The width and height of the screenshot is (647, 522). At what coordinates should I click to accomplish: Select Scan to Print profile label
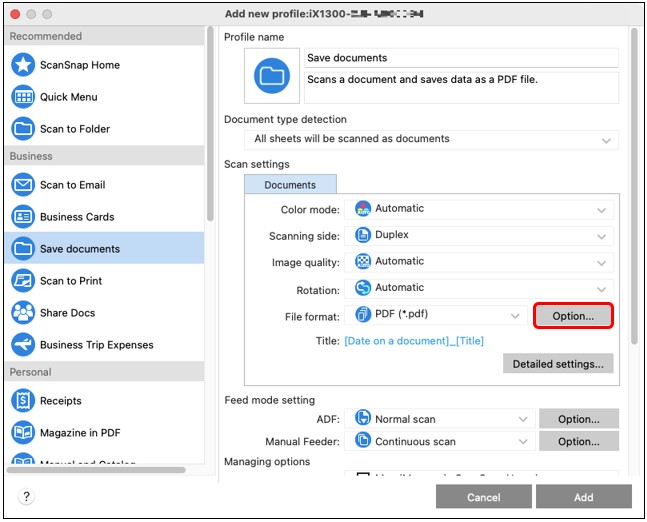pyautogui.click(x=71, y=281)
